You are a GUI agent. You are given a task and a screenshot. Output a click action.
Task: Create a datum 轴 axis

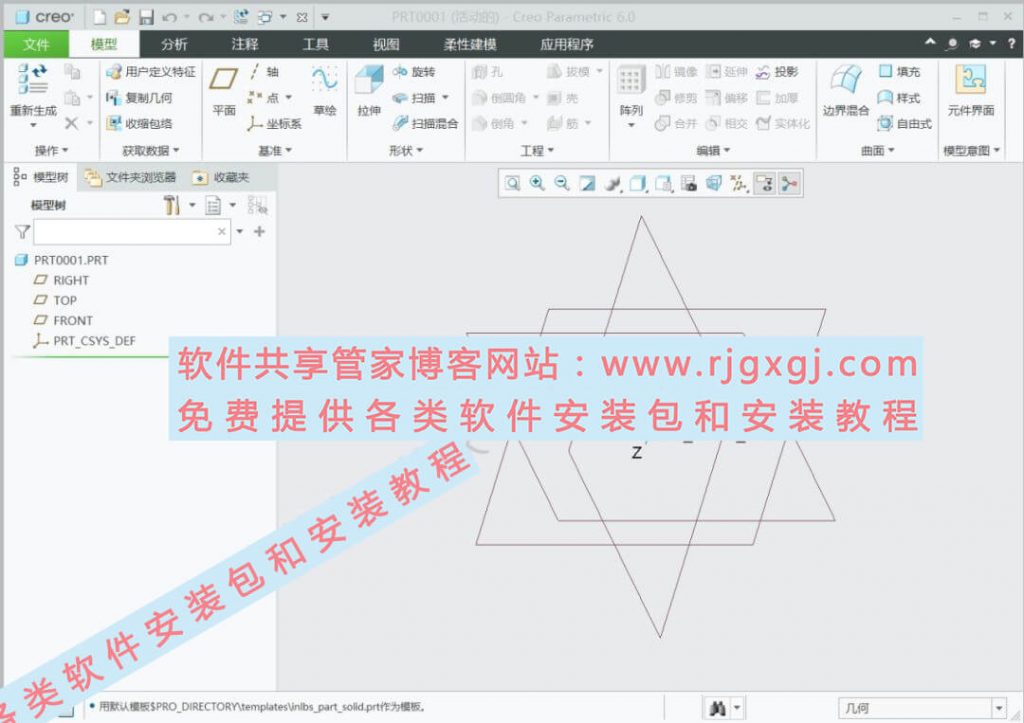264,72
